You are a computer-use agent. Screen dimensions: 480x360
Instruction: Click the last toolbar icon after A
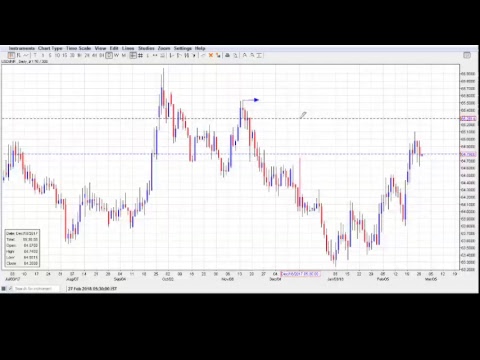pyautogui.click(x=259, y=55)
